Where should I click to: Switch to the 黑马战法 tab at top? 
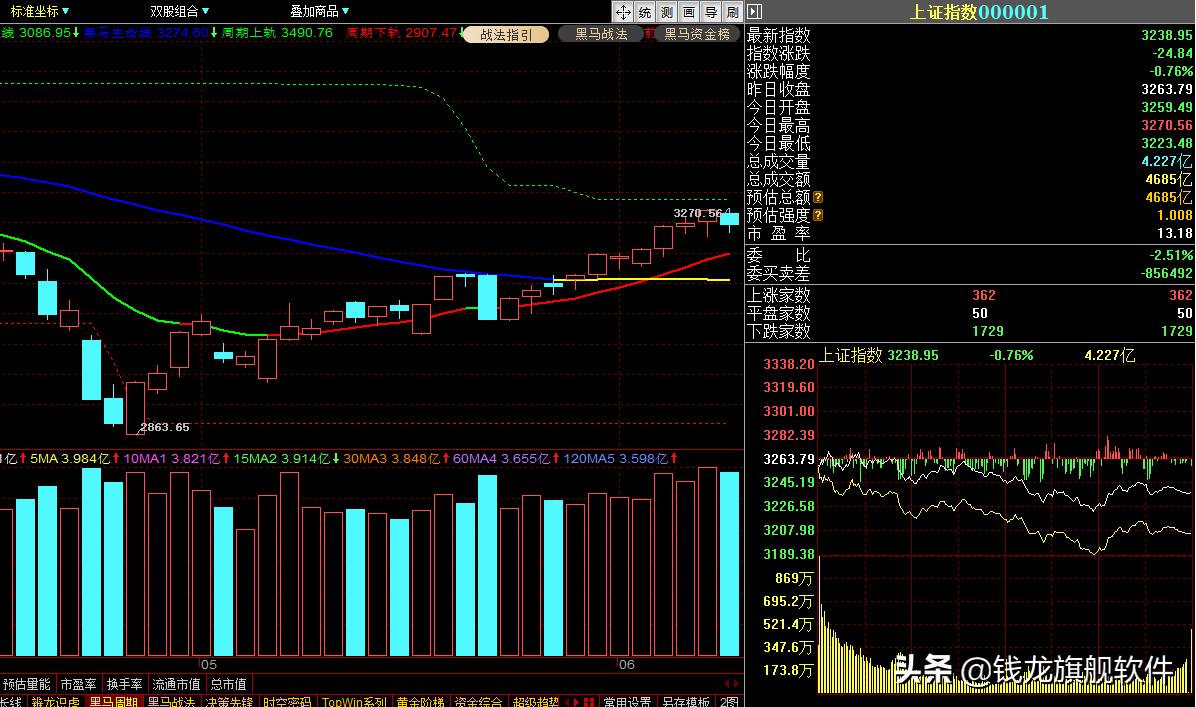tap(601, 33)
